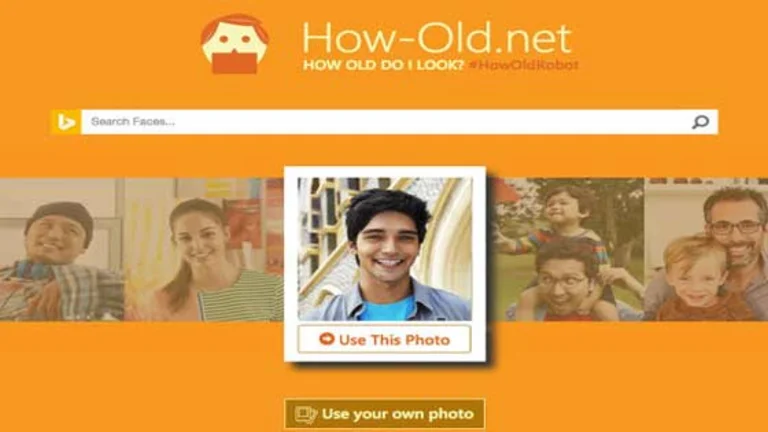Click the Use your own photo button
The image size is (768, 432).
(x=384, y=414)
